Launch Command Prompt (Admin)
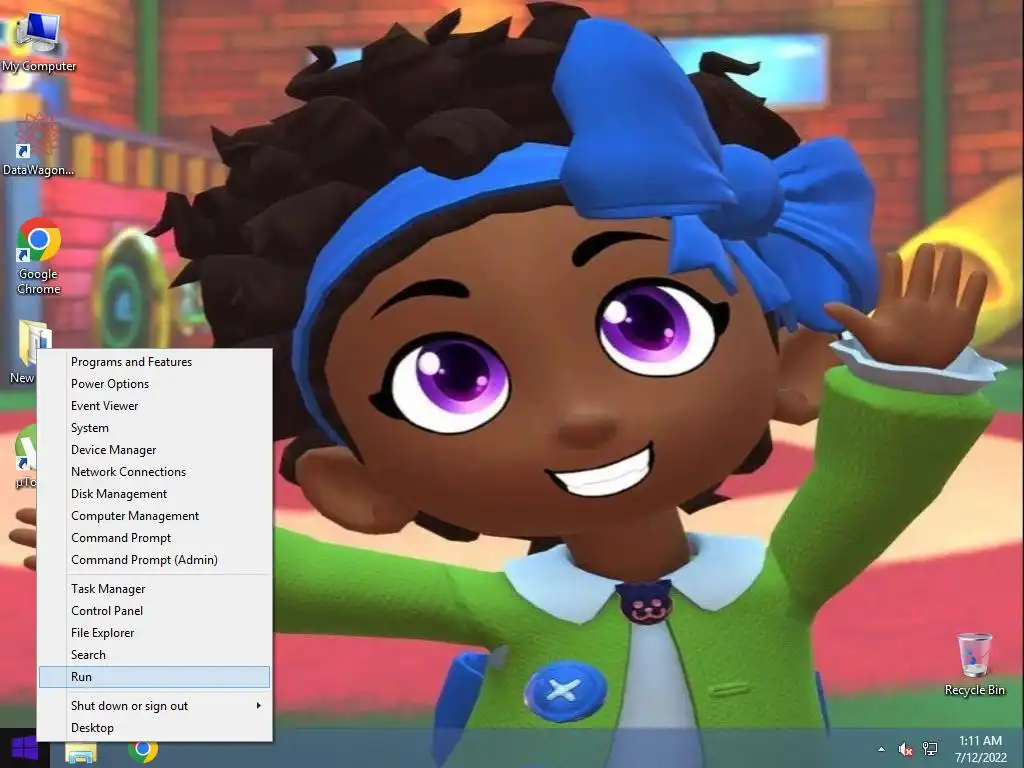Viewport: 1024px width, 768px height. tap(154, 560)
